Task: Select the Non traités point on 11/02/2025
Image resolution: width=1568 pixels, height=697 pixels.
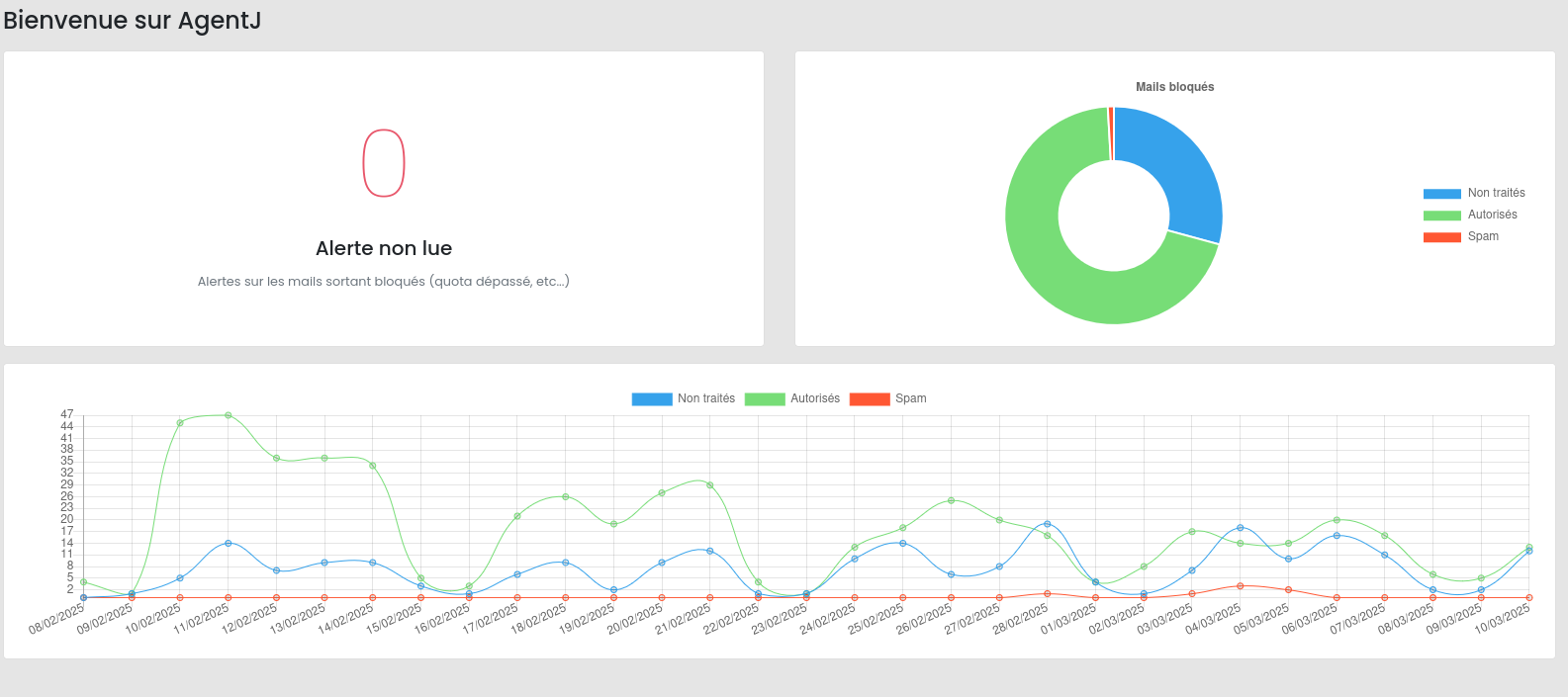Action: [229, 543]
